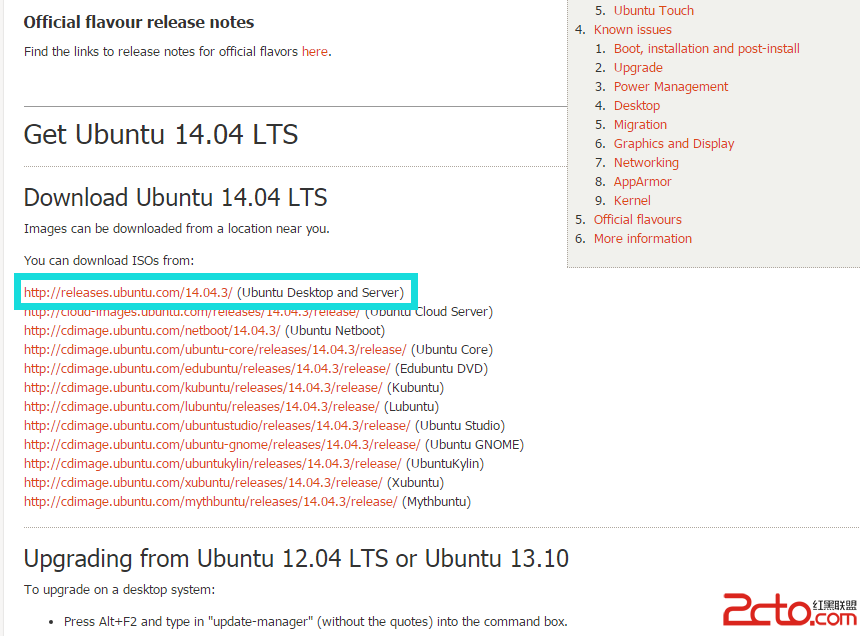The image size is (860, 636).
Task: Open More information contents entry
Action: point(643,238)
